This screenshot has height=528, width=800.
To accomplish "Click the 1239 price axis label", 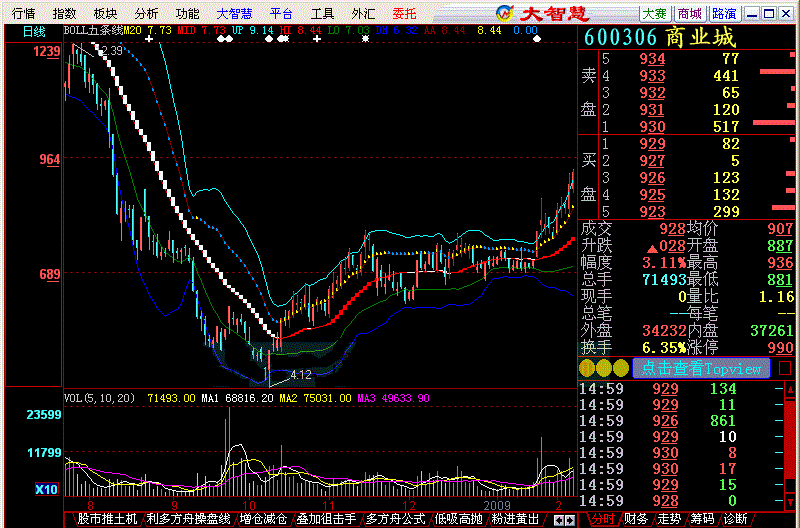I will (47, 51).
